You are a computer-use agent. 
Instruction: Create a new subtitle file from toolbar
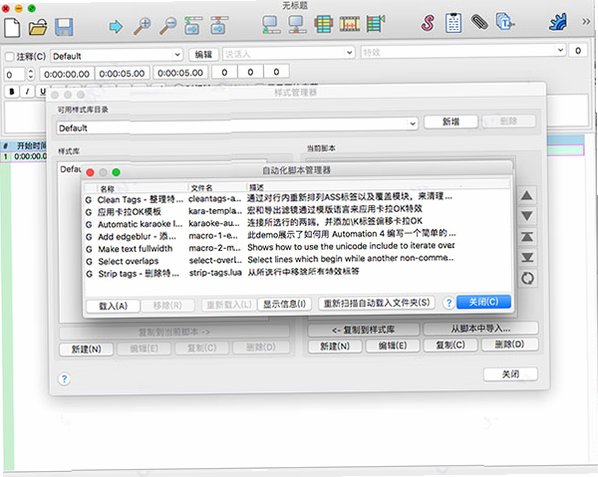(12, 27)
